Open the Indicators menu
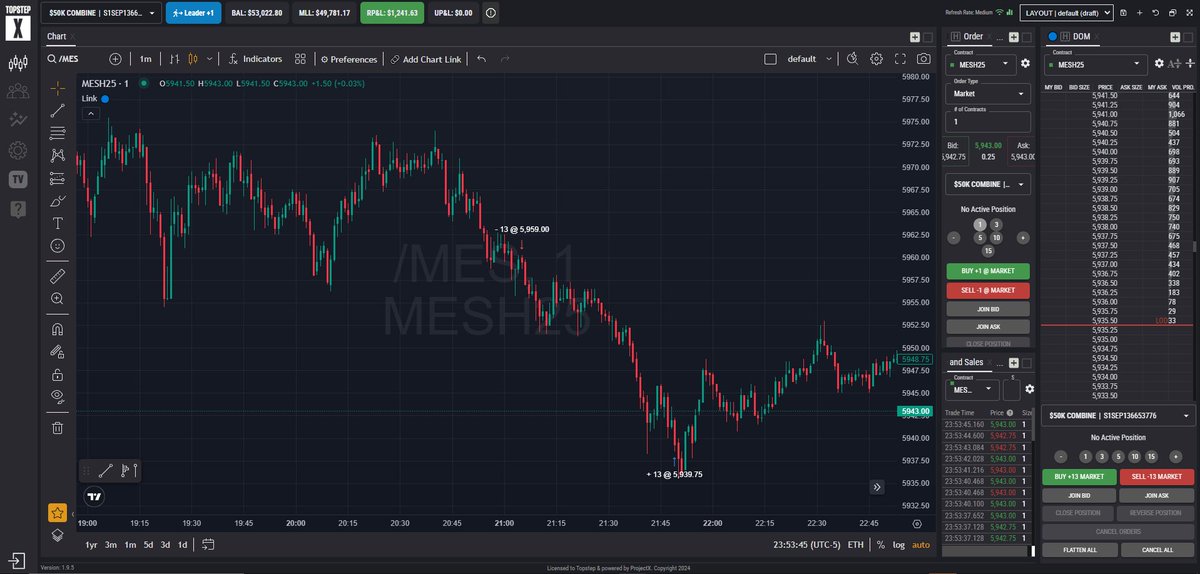The width and height of the screenshot is (1200, 574). [x=255, y=59]
